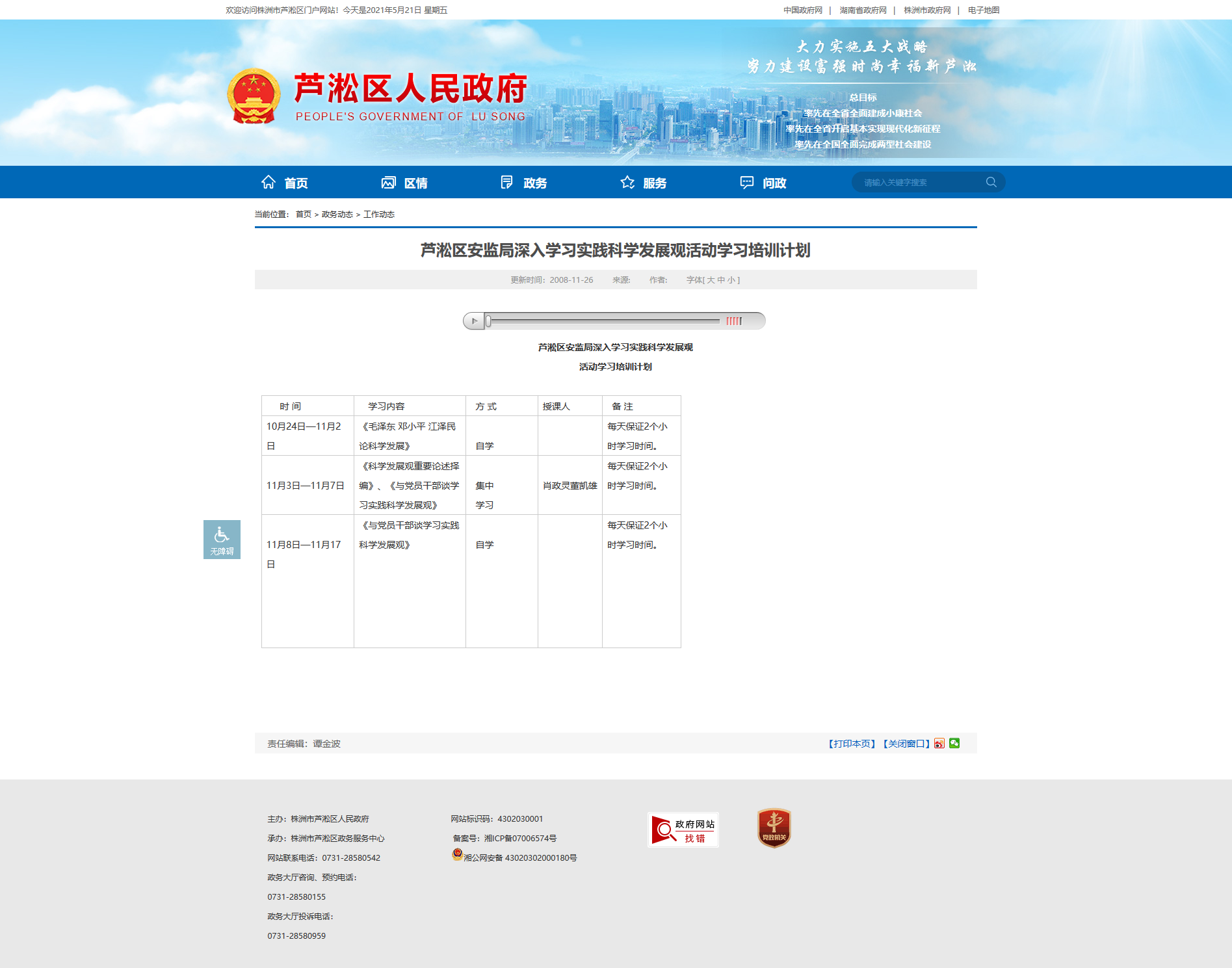Click the magnifier search icon
The height and width of the screenshot is (968, 1232).
tap(991, 182)
